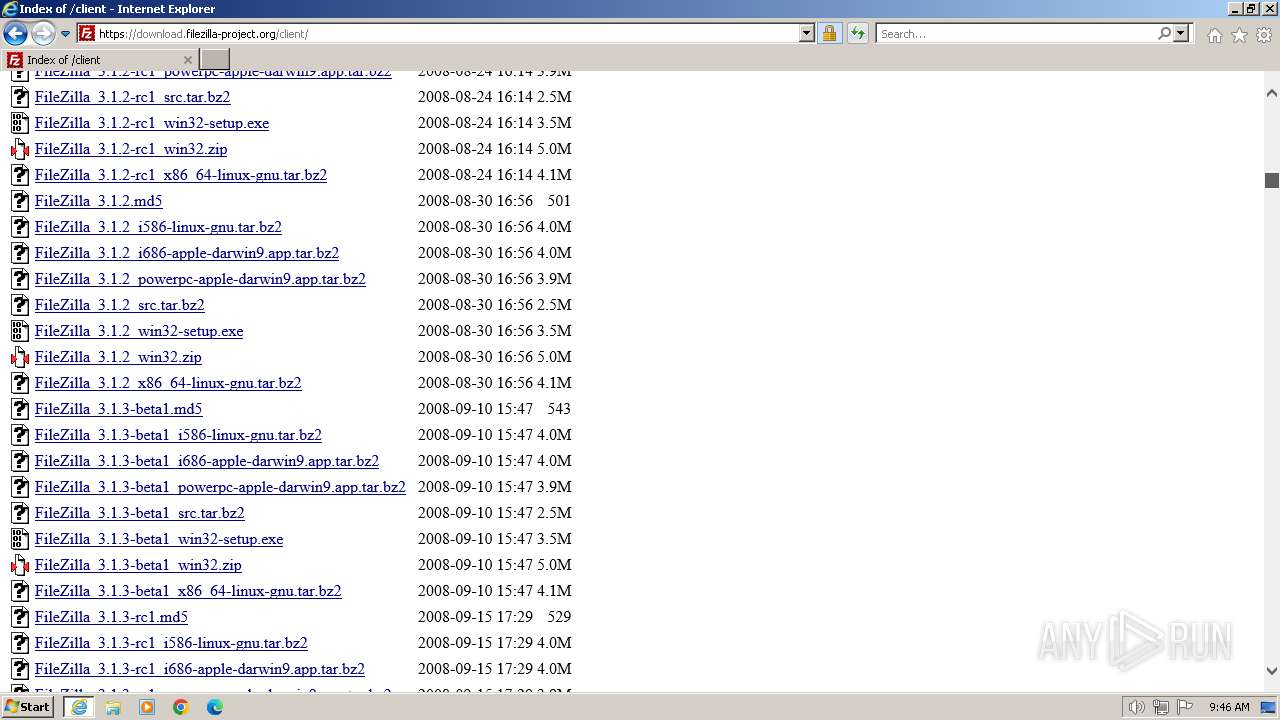
Task: Download FileZilla_3.1.3-beta1_win32-setup.exe
Action: [x=159, y=539]
